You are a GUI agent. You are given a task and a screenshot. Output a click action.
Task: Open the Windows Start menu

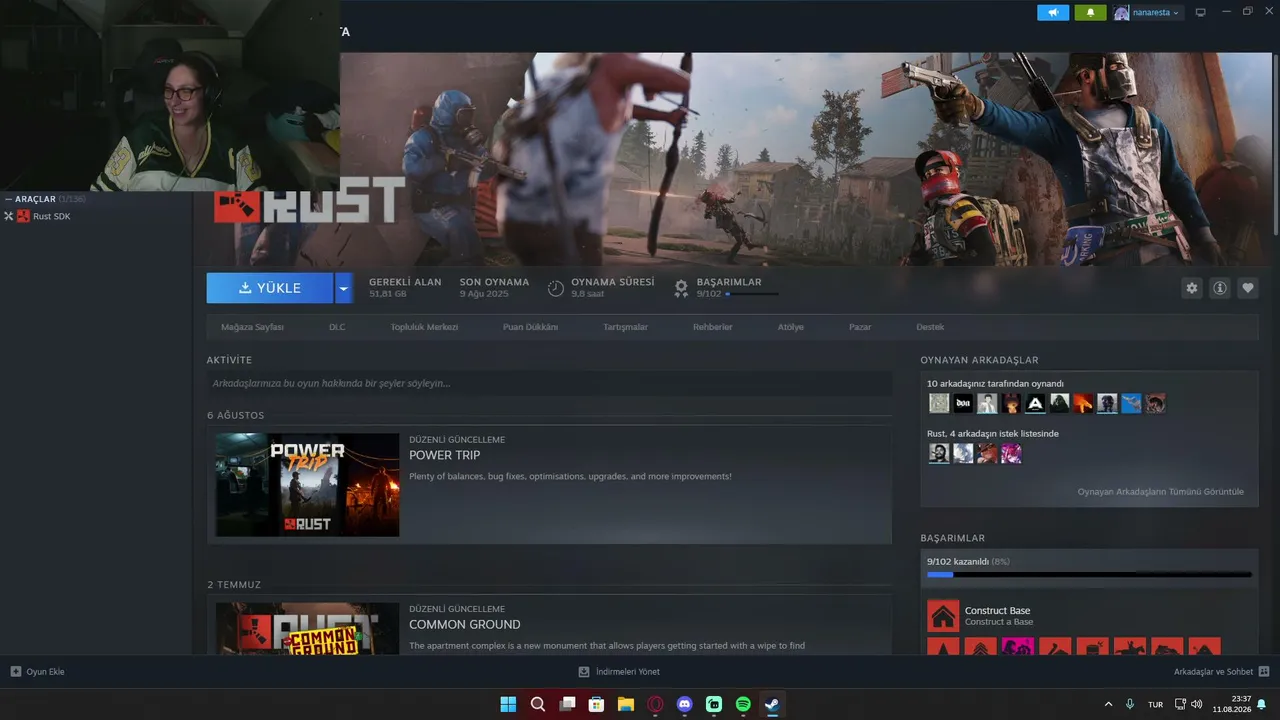click(x=508, y=704)
